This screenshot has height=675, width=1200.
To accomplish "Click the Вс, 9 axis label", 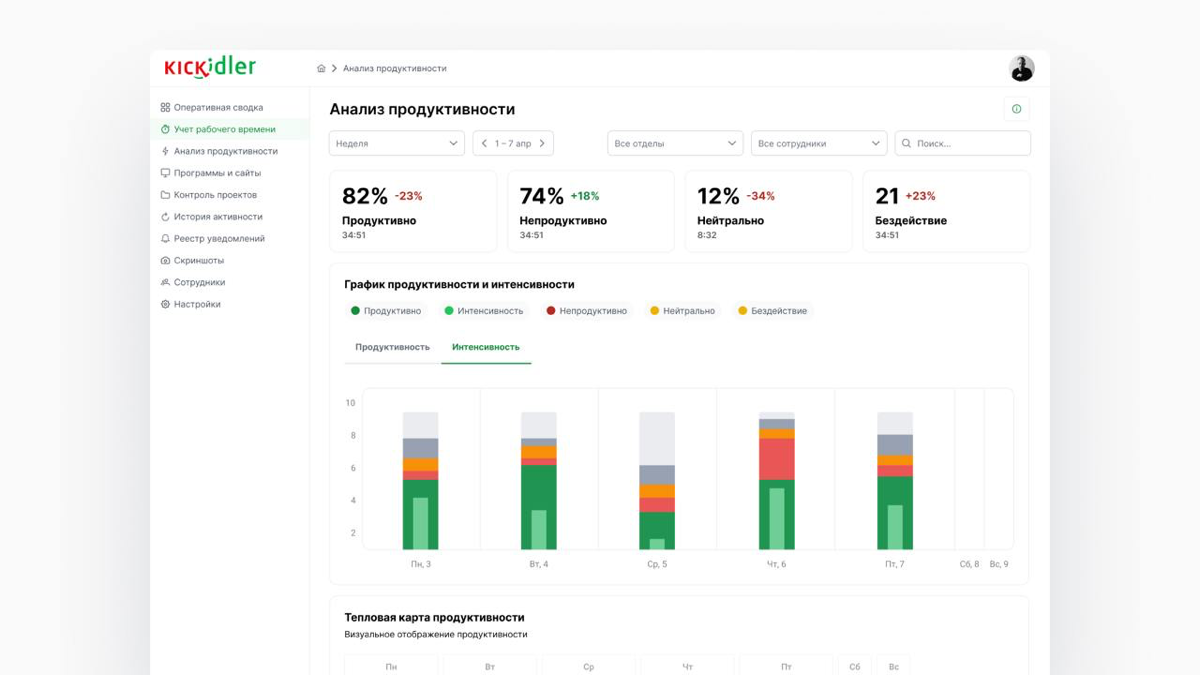I will pos(999,564).
